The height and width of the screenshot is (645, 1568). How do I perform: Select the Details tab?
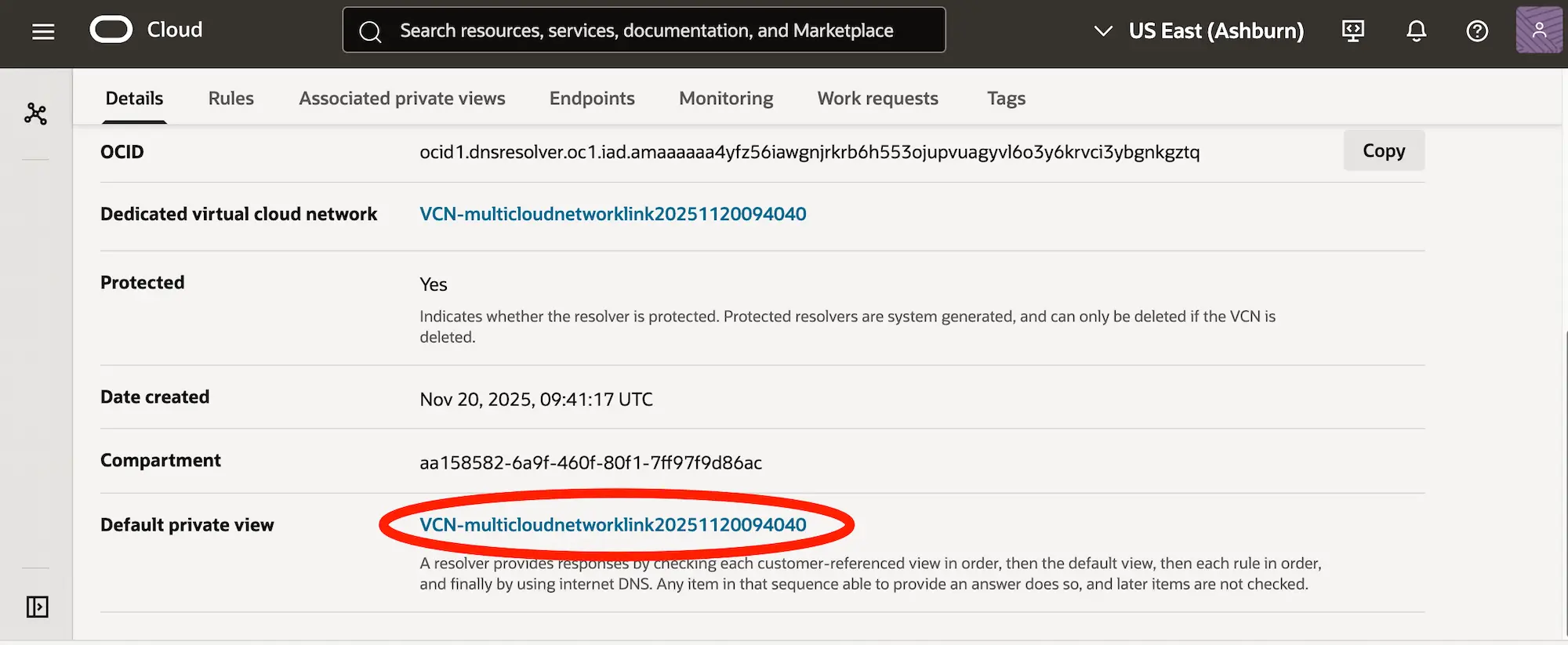(x=134, y=99)
